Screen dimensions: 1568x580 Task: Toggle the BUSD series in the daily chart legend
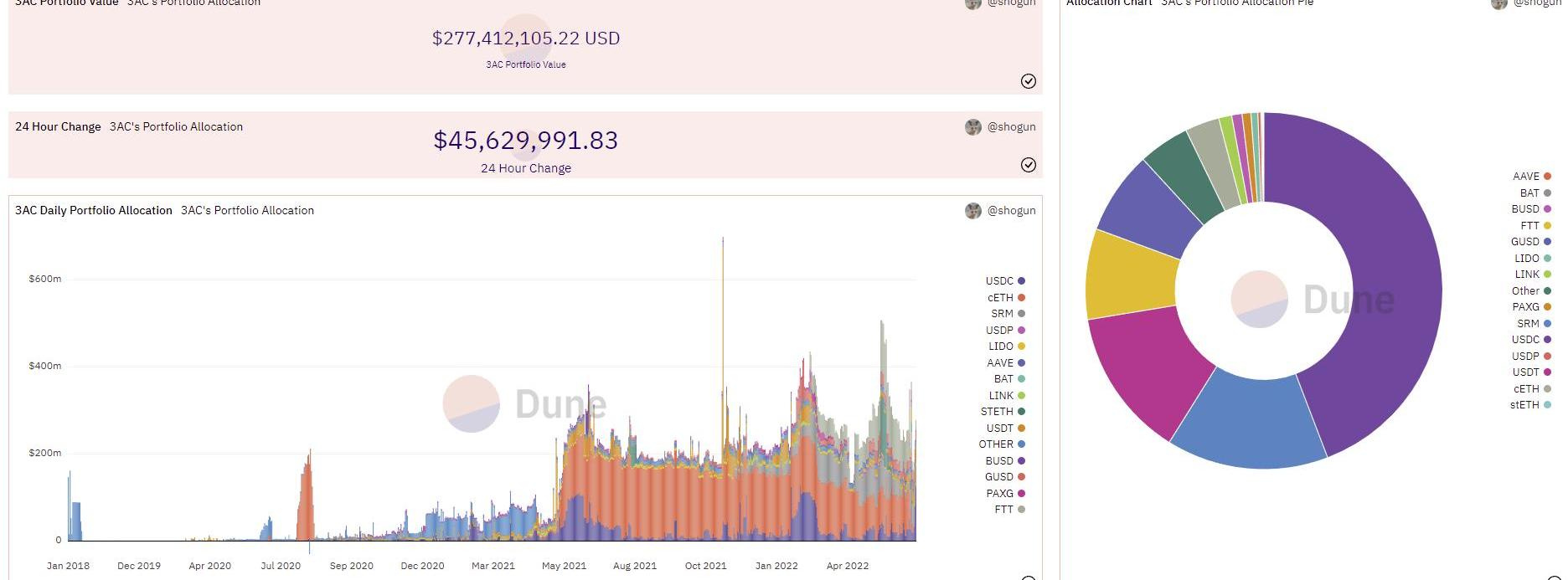[1005, 461]
